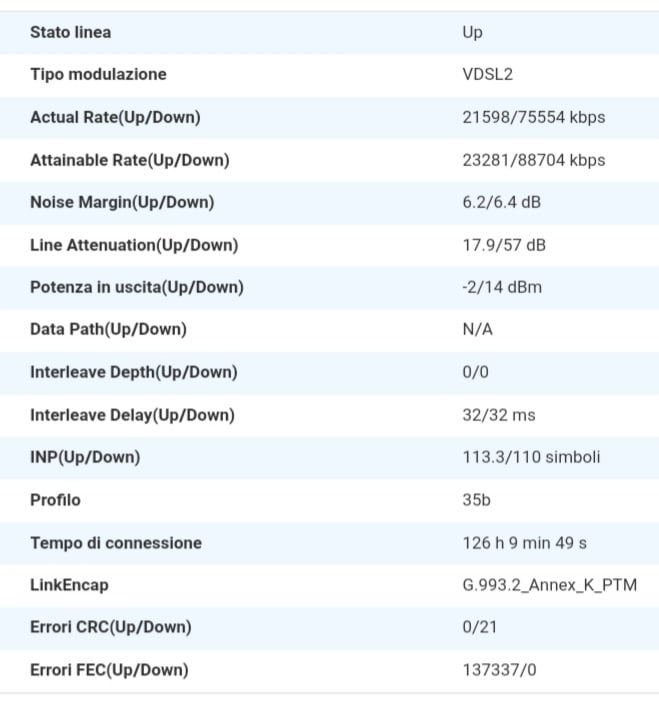Image resolution: width=659 pixels, height=701 pixels.
Task: Select the Tipo modulazione row label
Action: pyautogui.click(x=98, y=74)
